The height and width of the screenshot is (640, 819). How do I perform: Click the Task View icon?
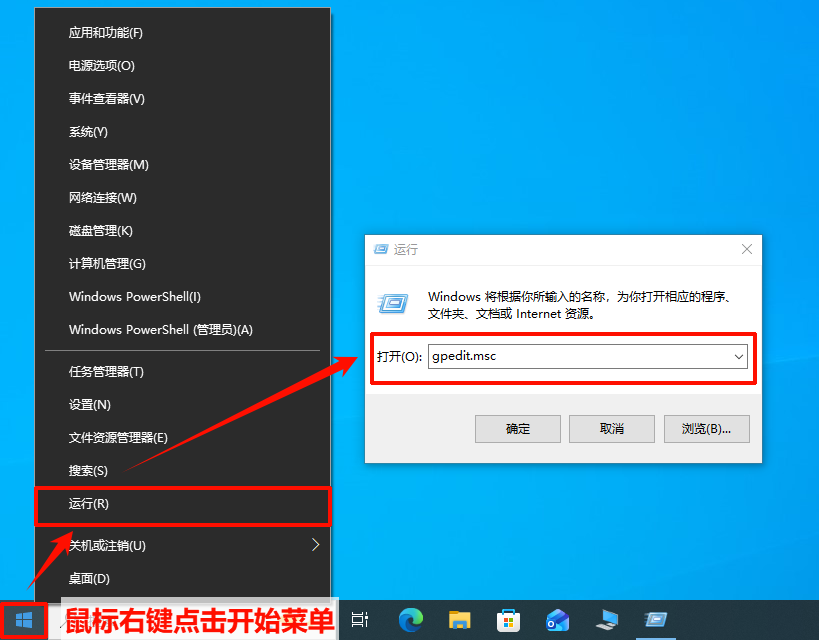360,620
